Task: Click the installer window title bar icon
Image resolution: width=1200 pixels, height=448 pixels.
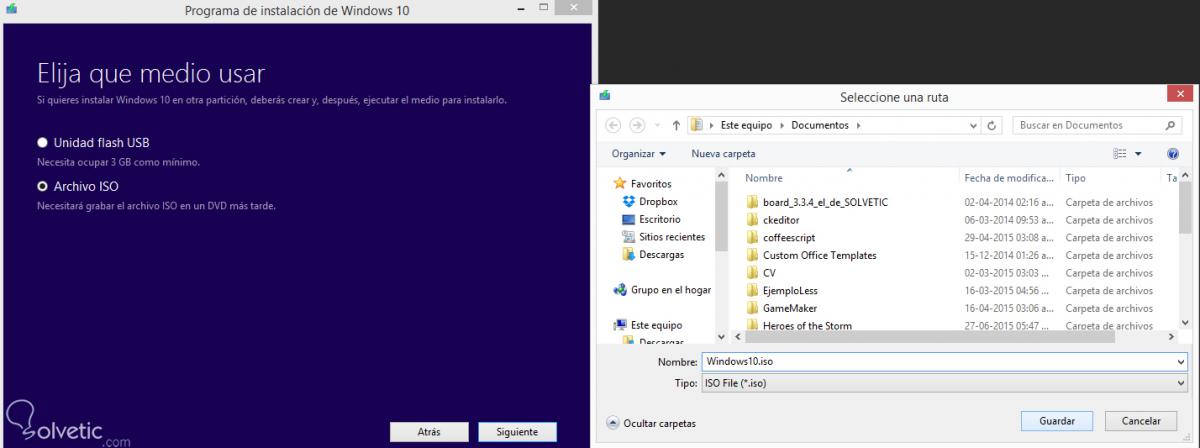Action: (11, 9)
